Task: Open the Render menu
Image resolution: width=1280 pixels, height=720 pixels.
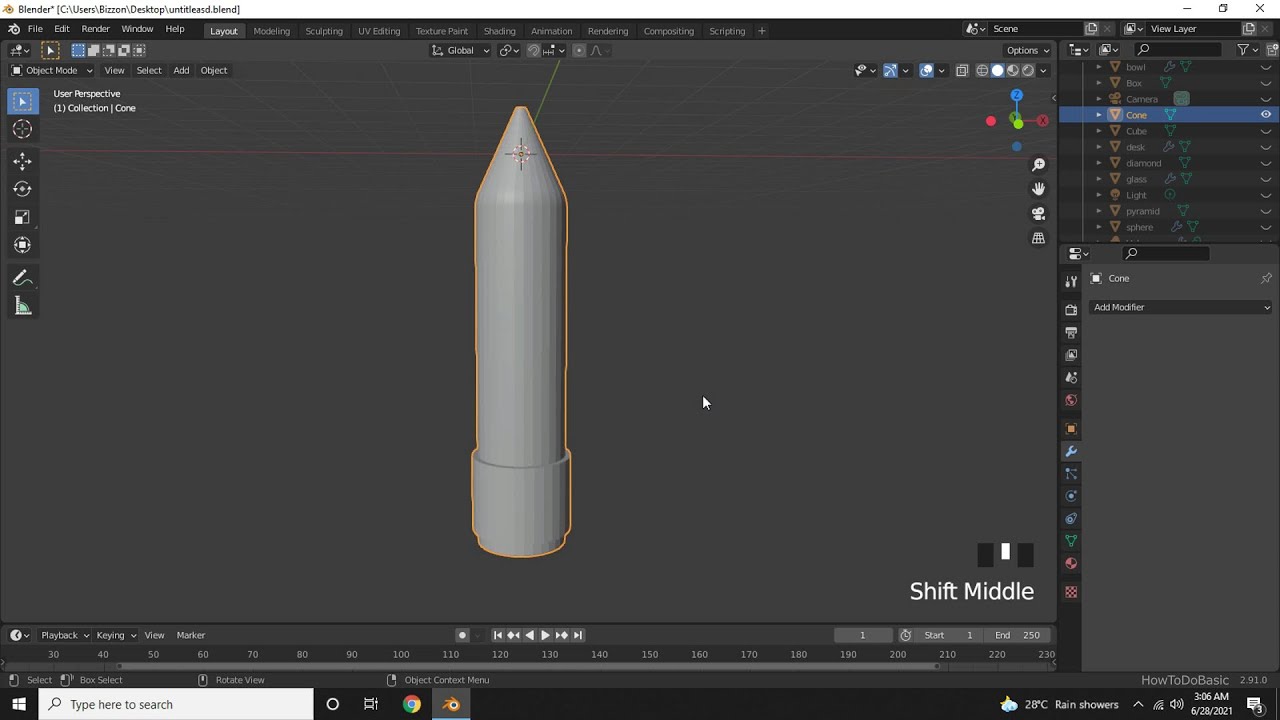Action: 95,30
